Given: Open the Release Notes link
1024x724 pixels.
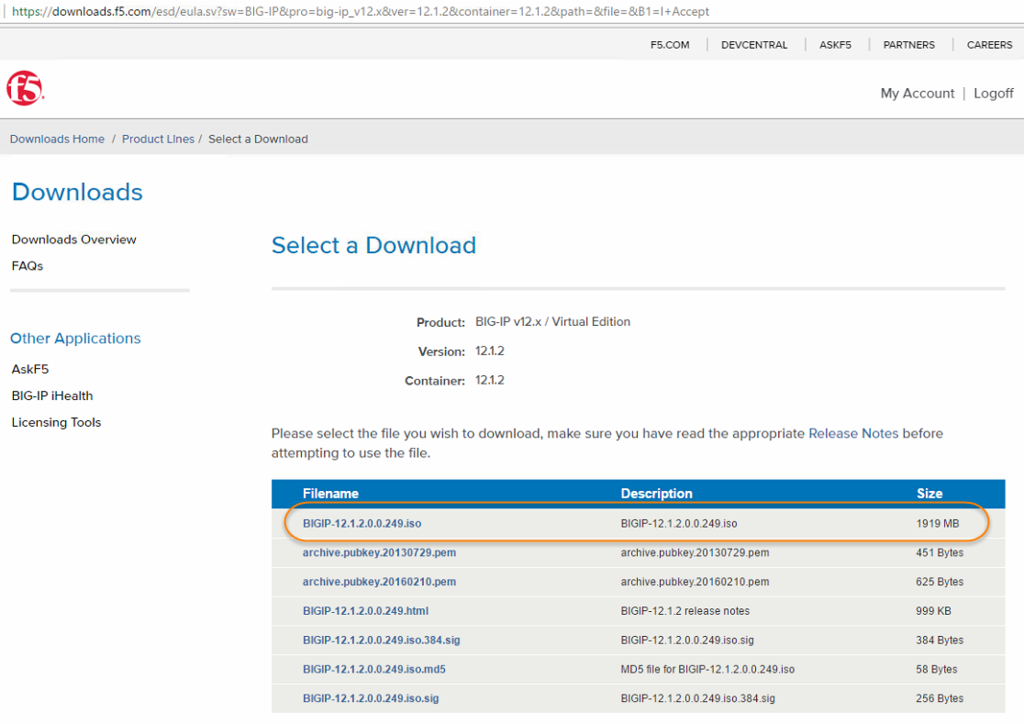Looking at the screenshot, I should [854, 433].
